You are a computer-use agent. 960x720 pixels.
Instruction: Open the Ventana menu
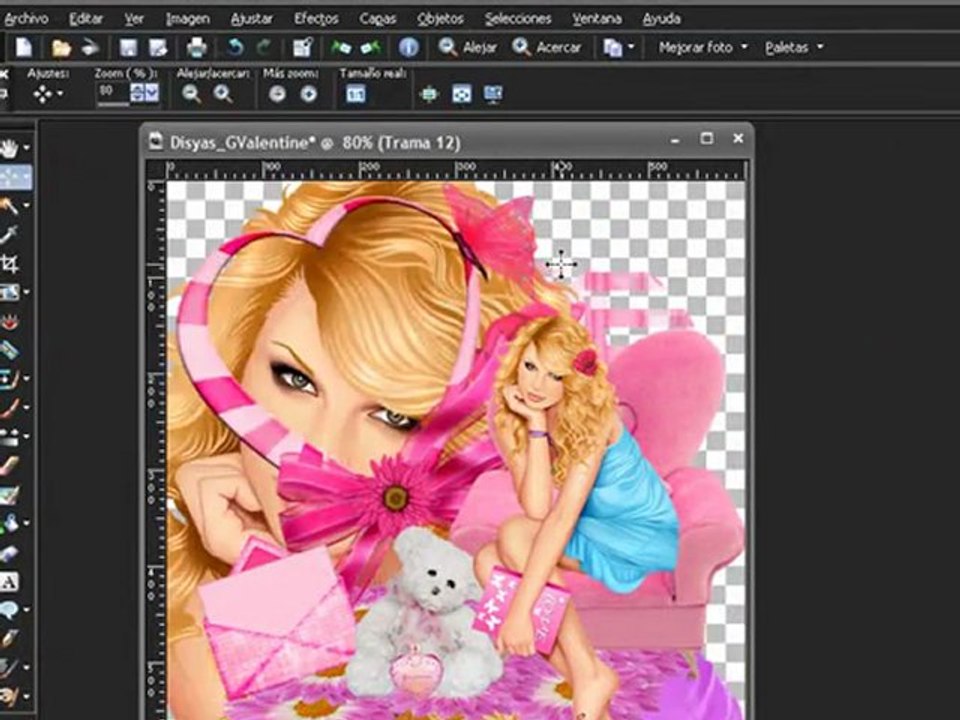pos(597,19)
